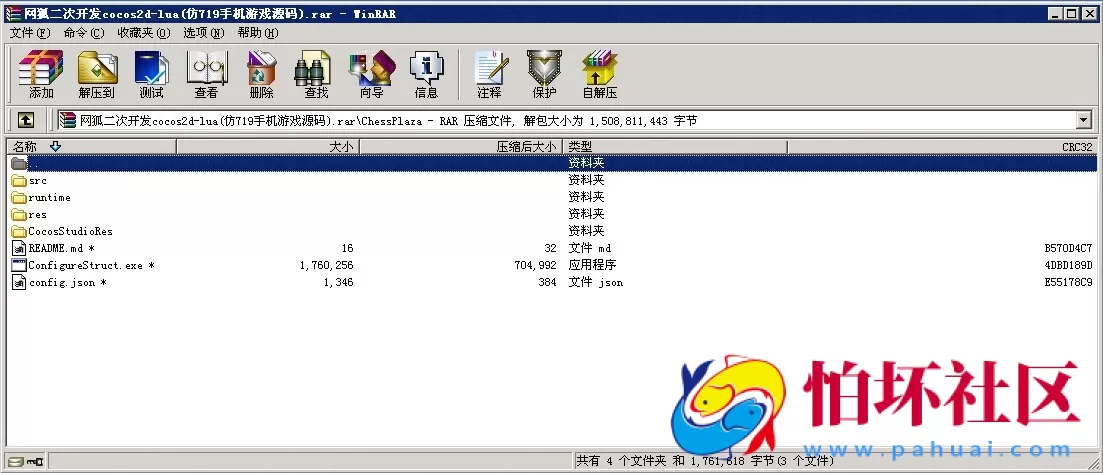1103x473 pixels.
Task: Select the CocosStudioRes folder icon
Action: click(x=19, y=231)
